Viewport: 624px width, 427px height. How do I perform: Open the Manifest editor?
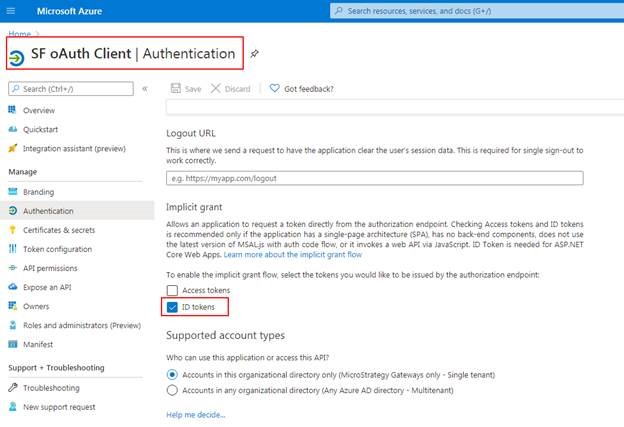[x=38, y=343]
